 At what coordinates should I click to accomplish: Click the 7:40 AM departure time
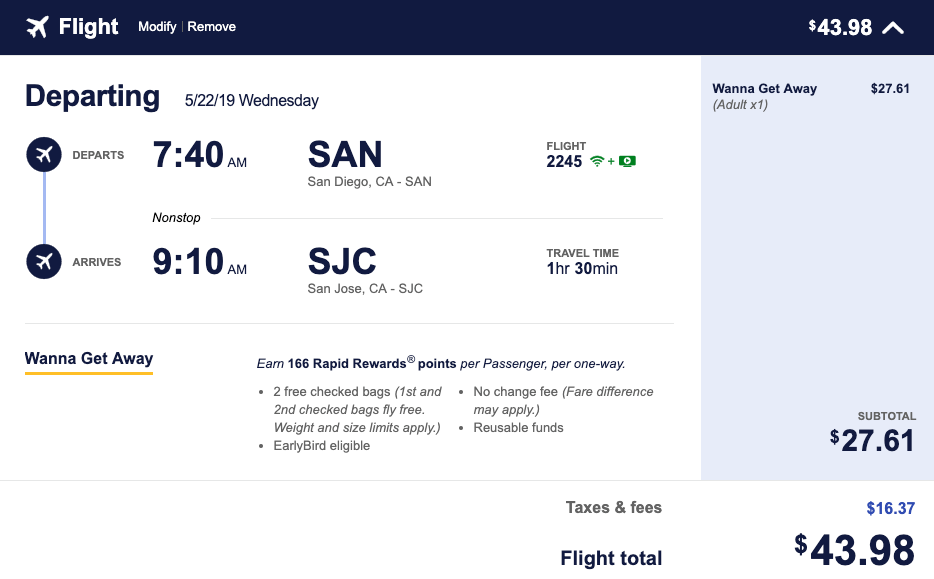pyautogui.click(x=199, y=155)
